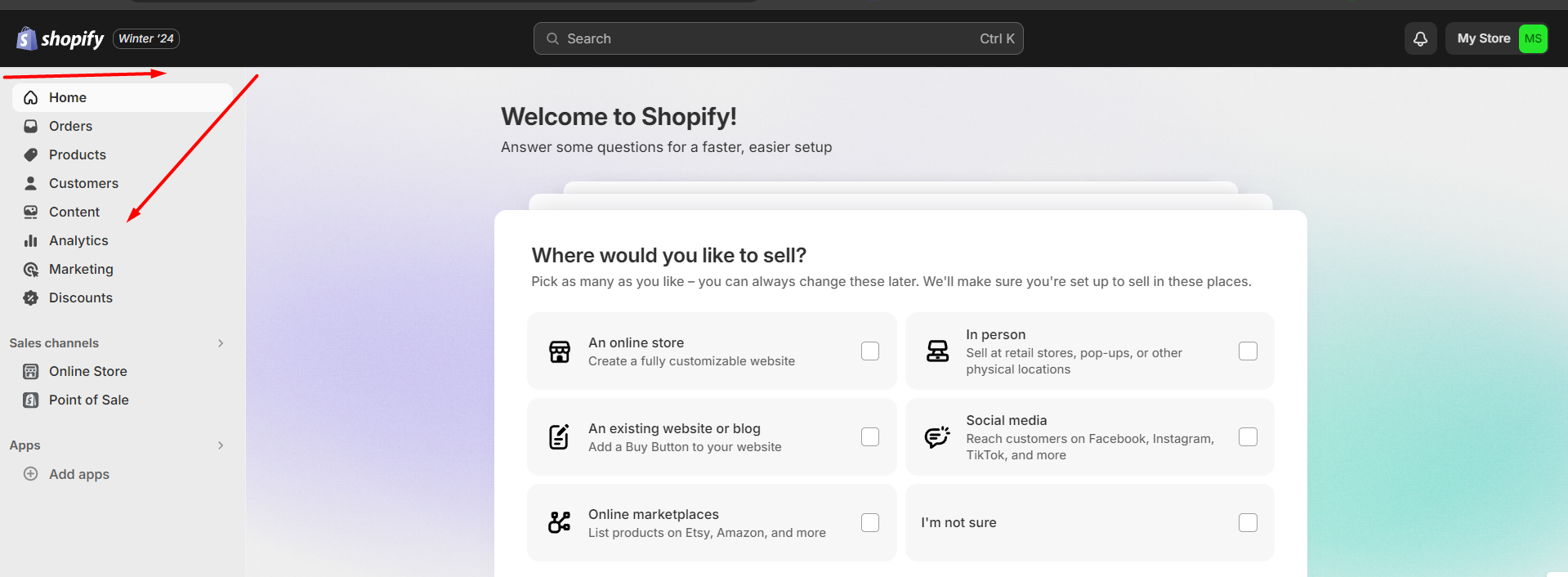Viewport: 1568px width, 577px height.
Task: Expand the Sales channels section
Action: pos(220,343)
